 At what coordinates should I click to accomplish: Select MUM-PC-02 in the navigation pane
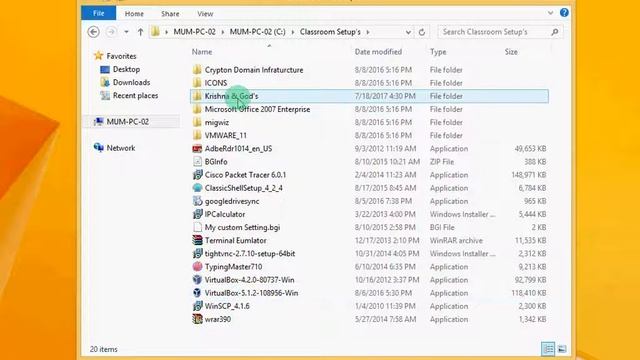point(127,122)
